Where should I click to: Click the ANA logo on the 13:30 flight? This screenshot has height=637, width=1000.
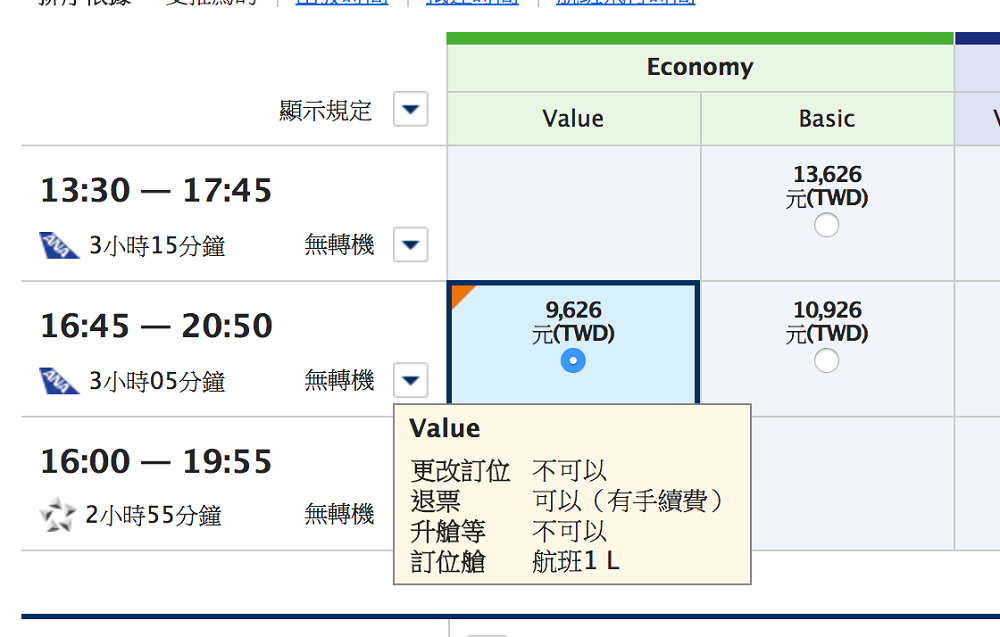59,245
